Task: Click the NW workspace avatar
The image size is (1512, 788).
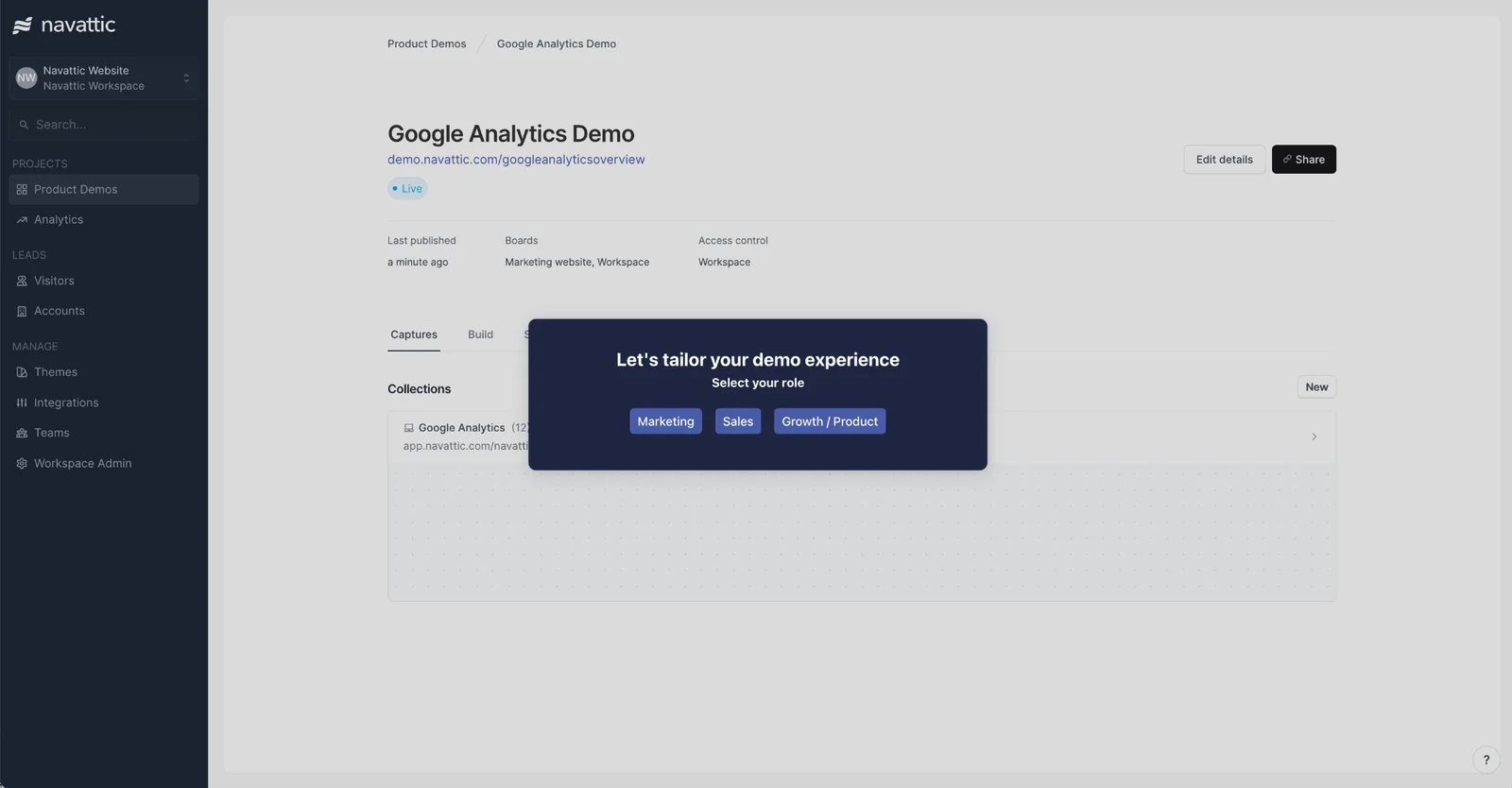Action: pyautogui.click(x=26, y=78)
